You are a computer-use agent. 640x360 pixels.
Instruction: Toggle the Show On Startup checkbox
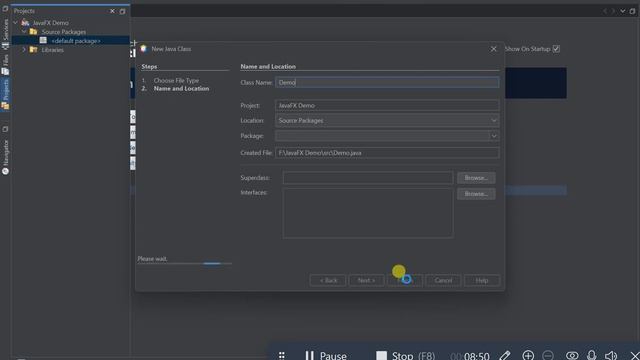click(556, 49)
